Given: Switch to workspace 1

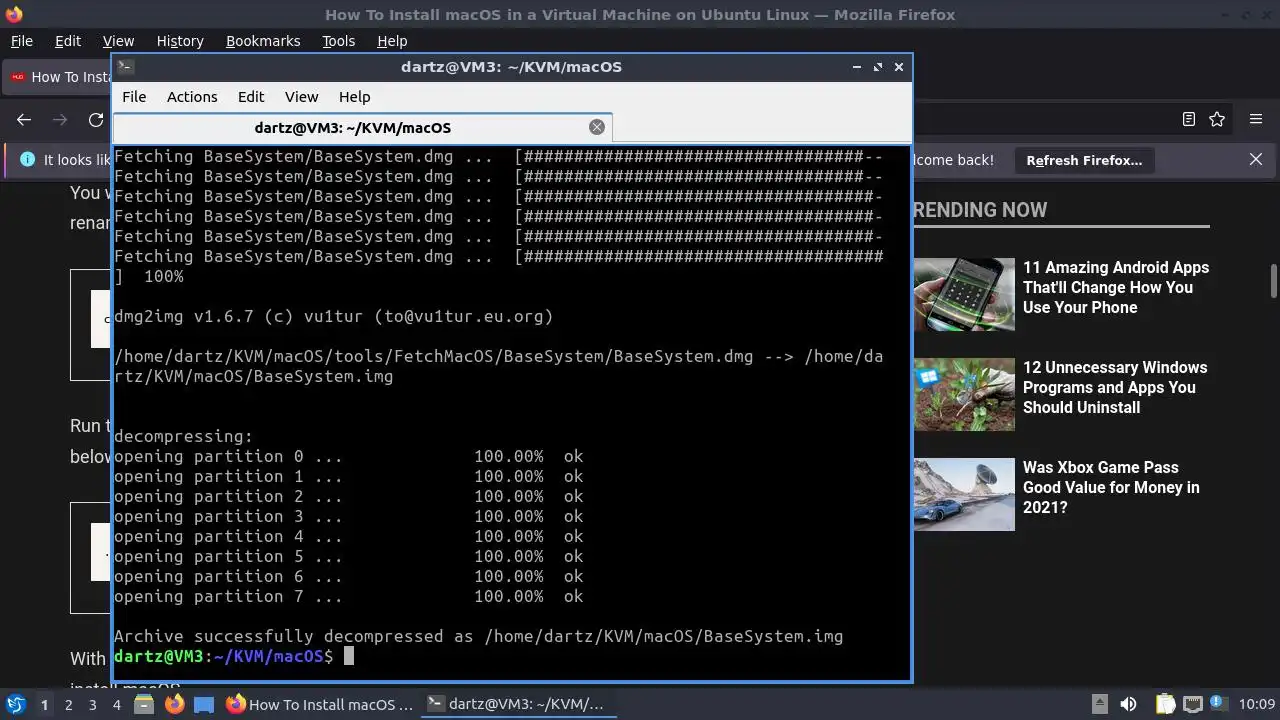Looking at the screenshot, I should click(44, 705).
